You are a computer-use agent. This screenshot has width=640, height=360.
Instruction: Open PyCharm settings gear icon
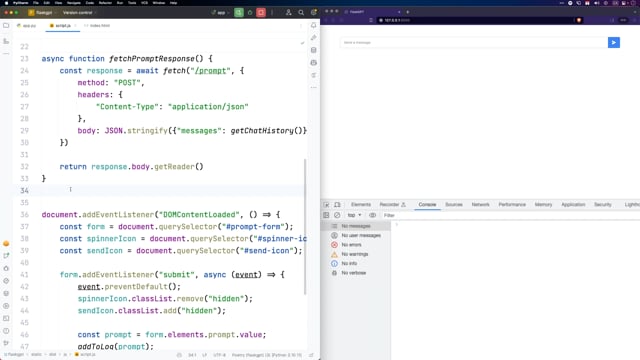point(313,13)
